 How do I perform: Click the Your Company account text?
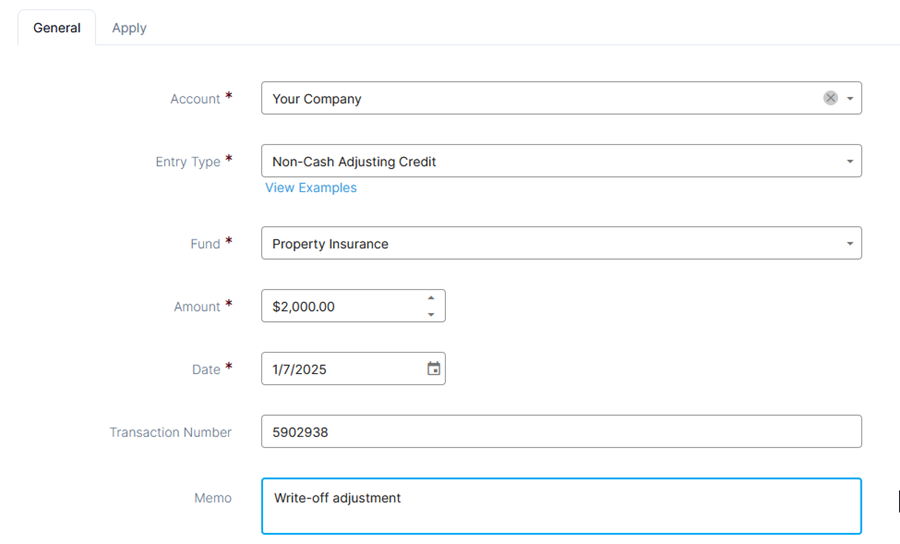(x=317, y=99)
